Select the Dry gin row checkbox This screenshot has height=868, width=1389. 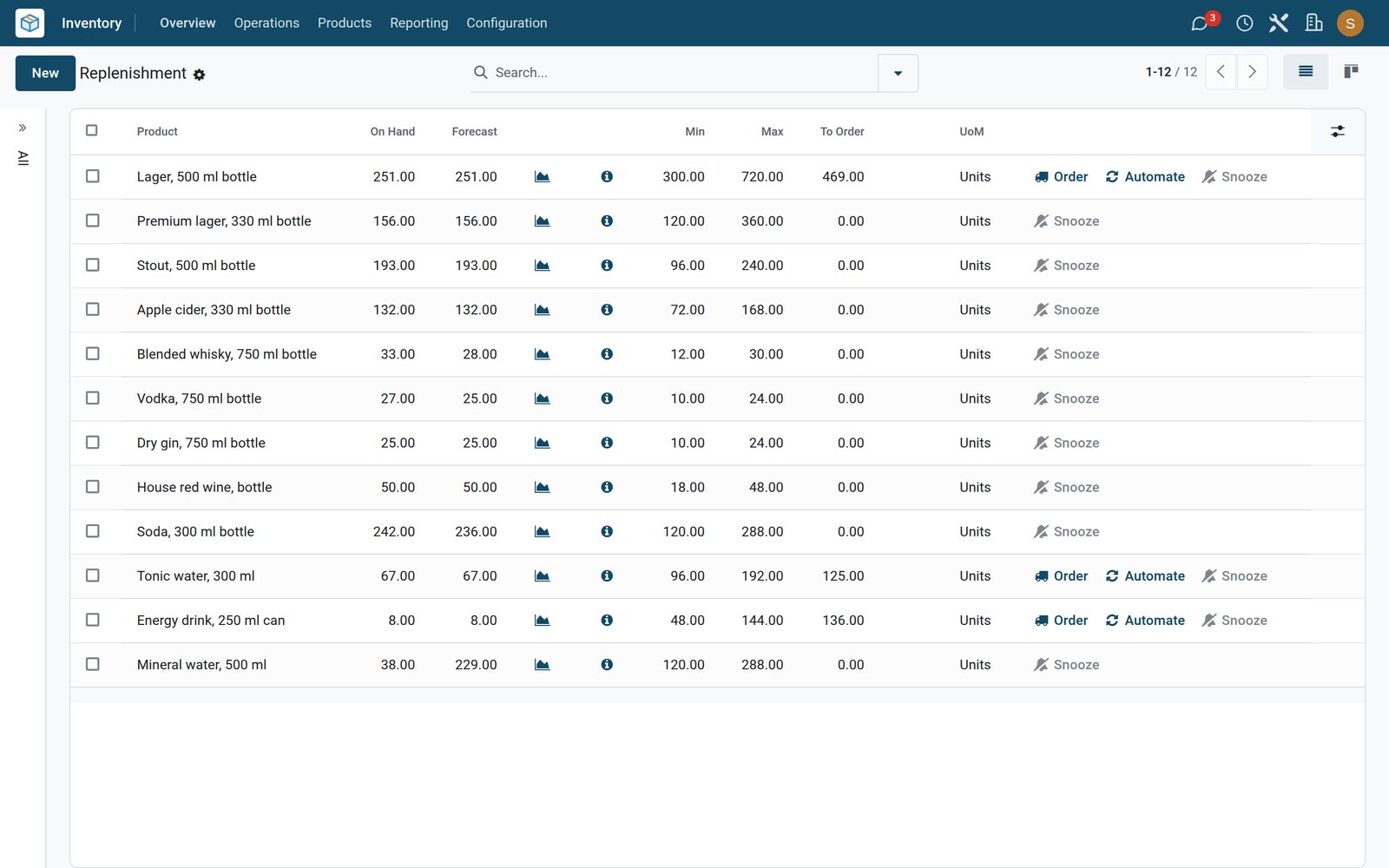pyautogui.click(x=93, y=443)
